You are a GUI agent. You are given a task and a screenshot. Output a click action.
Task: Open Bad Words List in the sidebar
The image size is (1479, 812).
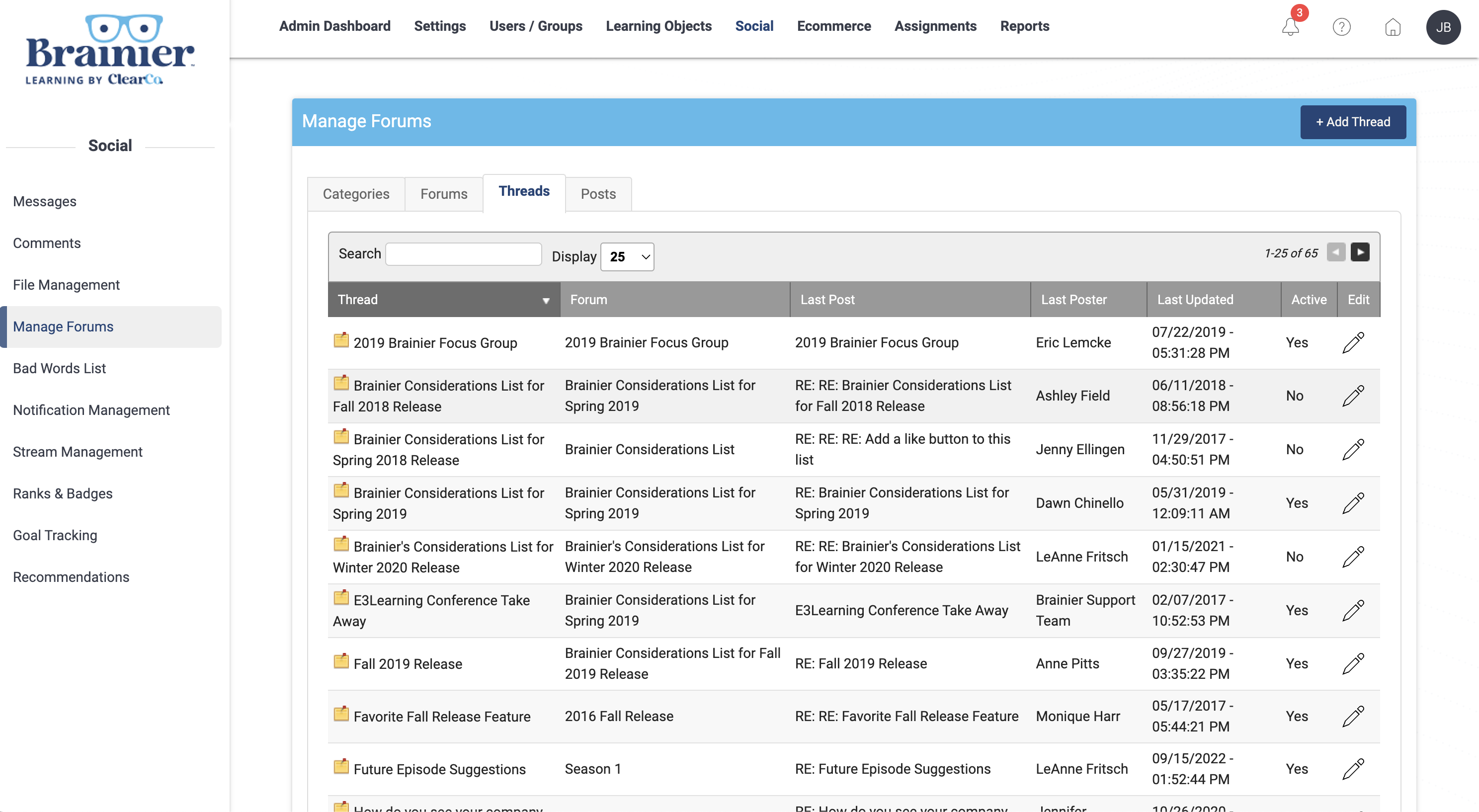pyautogui.click(x=59, y=368)
